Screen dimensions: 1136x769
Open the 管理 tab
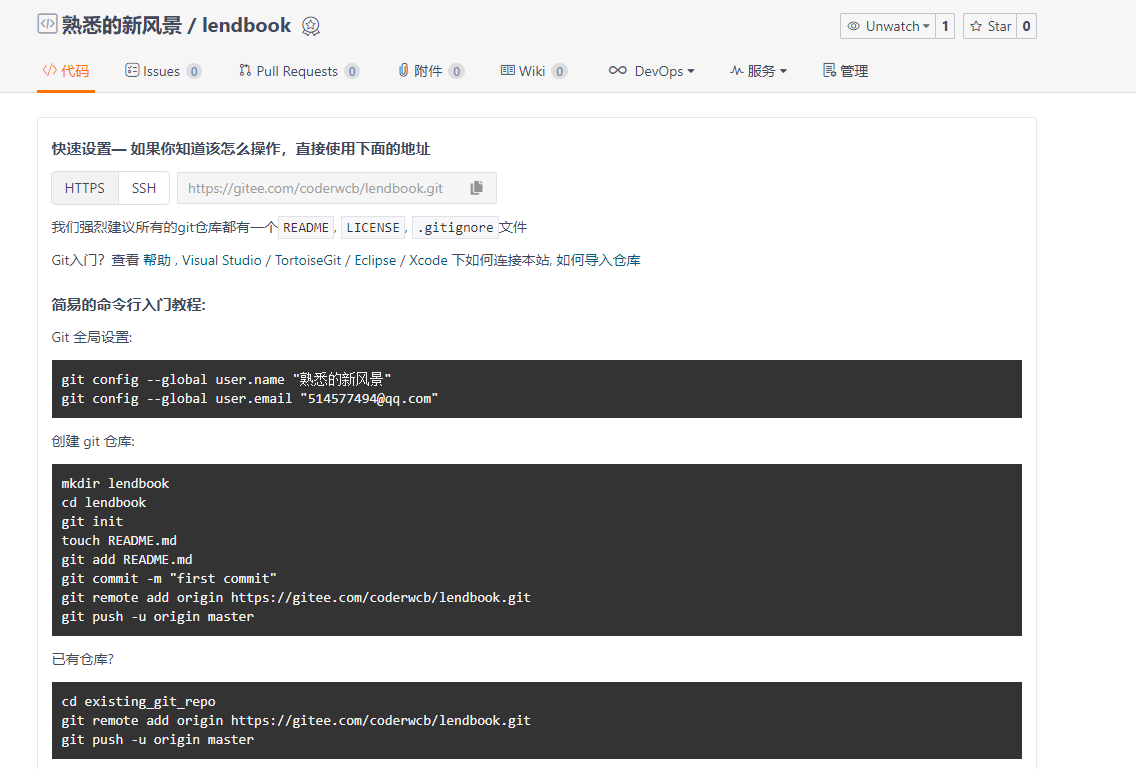pyautogui.click(x=845, y=71)
